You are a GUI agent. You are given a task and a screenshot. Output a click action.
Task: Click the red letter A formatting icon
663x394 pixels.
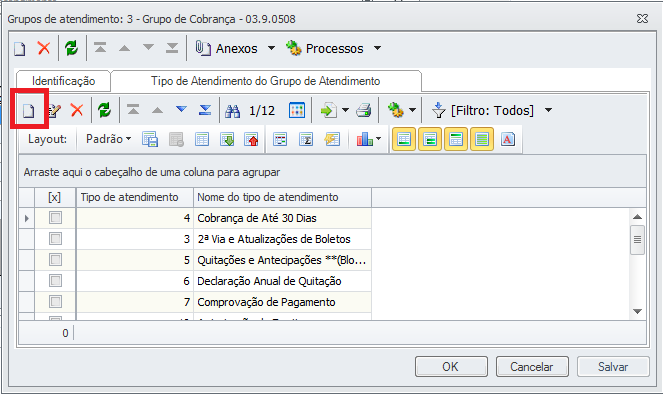coord(508,139)
